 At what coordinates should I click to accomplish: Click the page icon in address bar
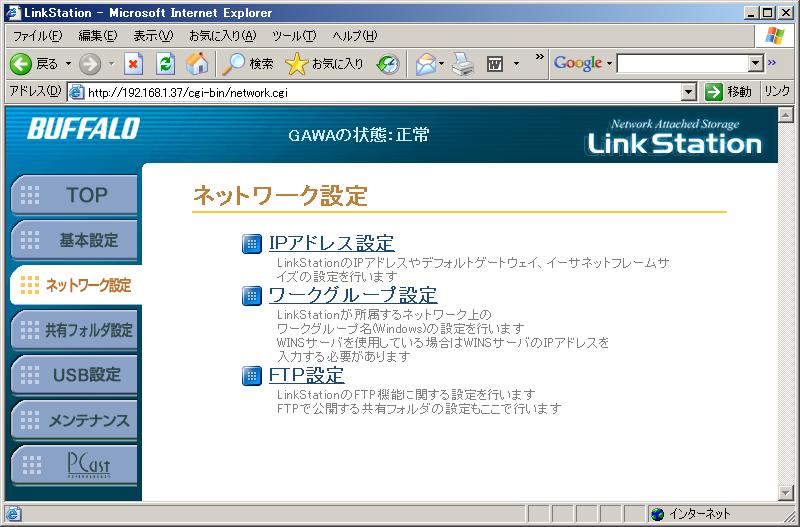(x=76, y=92)
